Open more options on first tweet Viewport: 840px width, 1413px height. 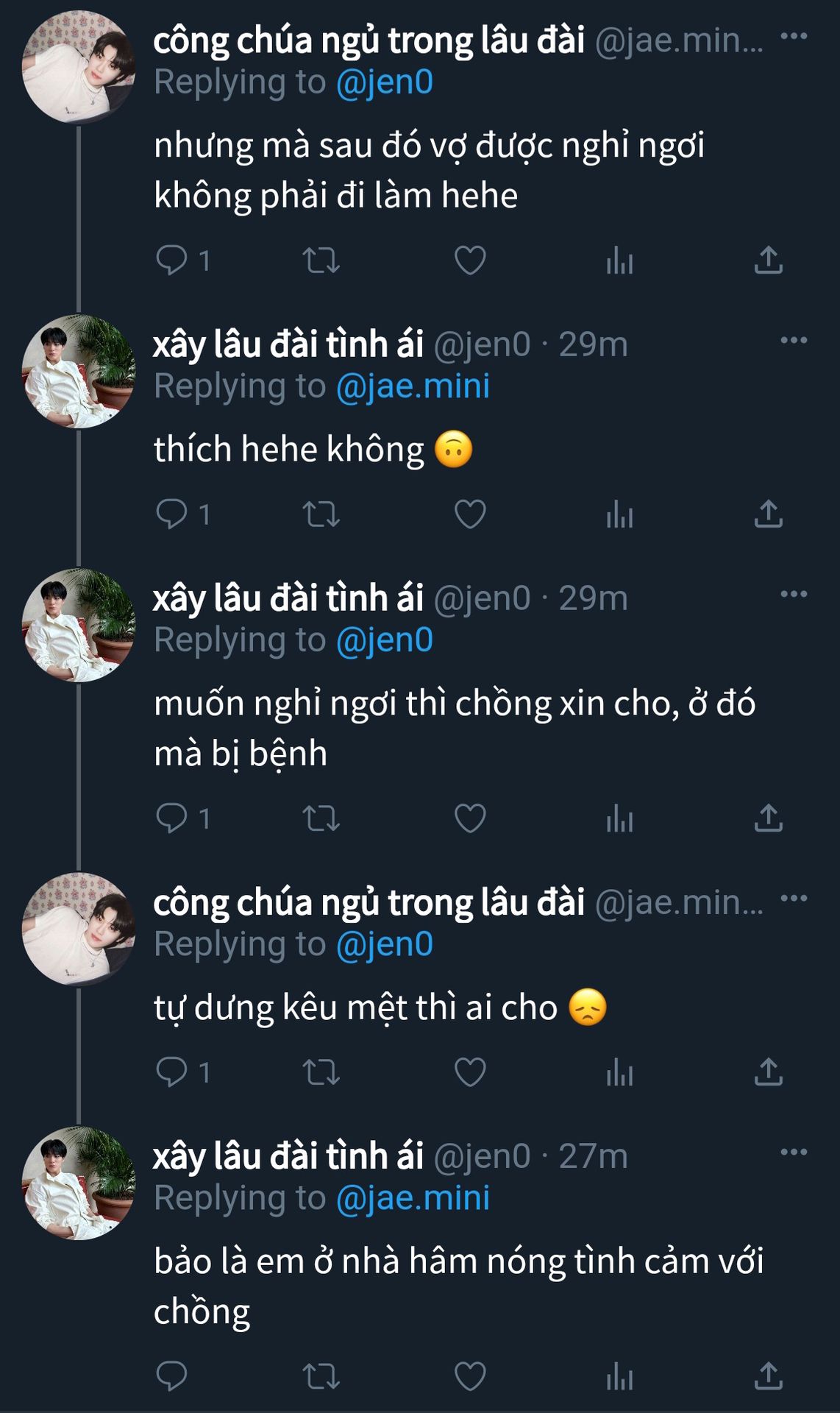[794, 37]
